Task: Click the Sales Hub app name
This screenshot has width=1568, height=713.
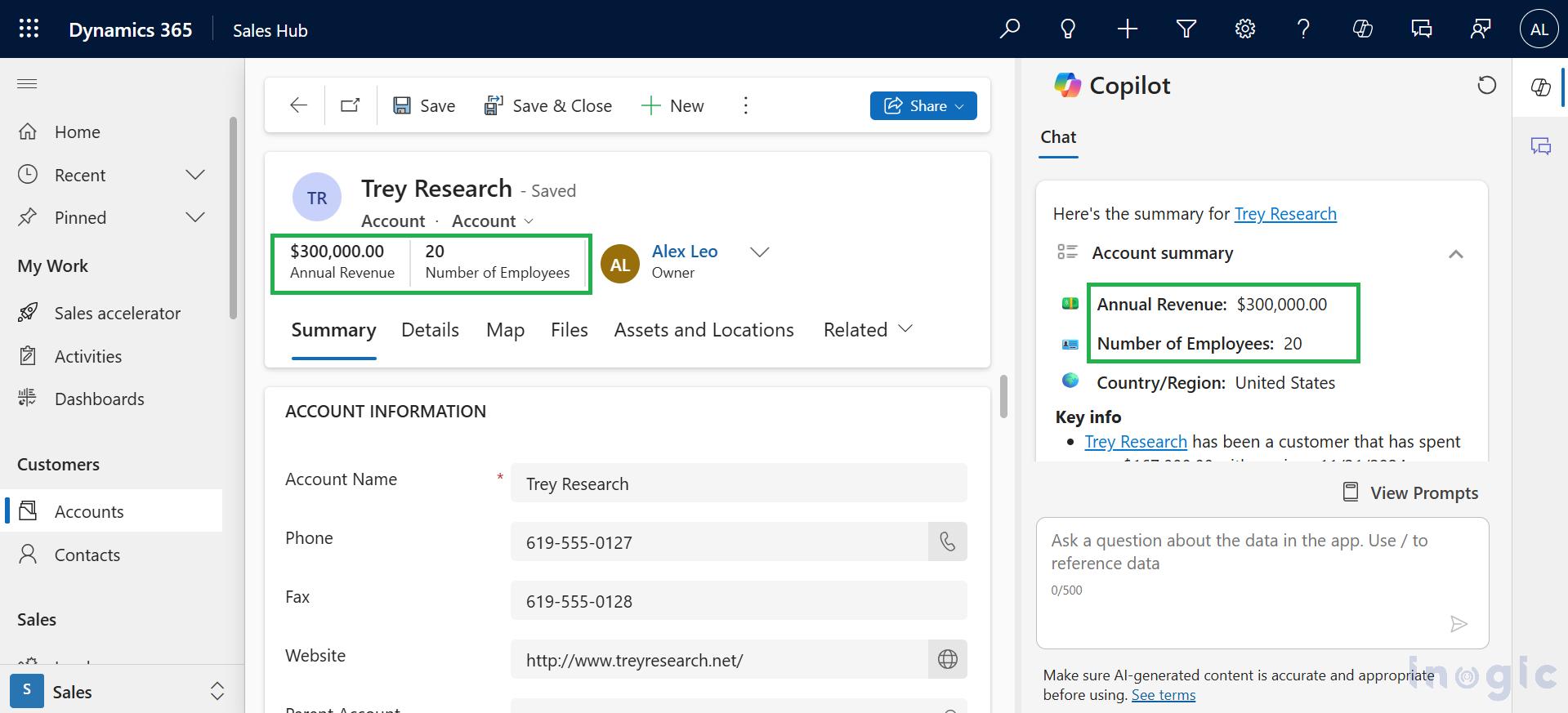Action: point(270,30)
